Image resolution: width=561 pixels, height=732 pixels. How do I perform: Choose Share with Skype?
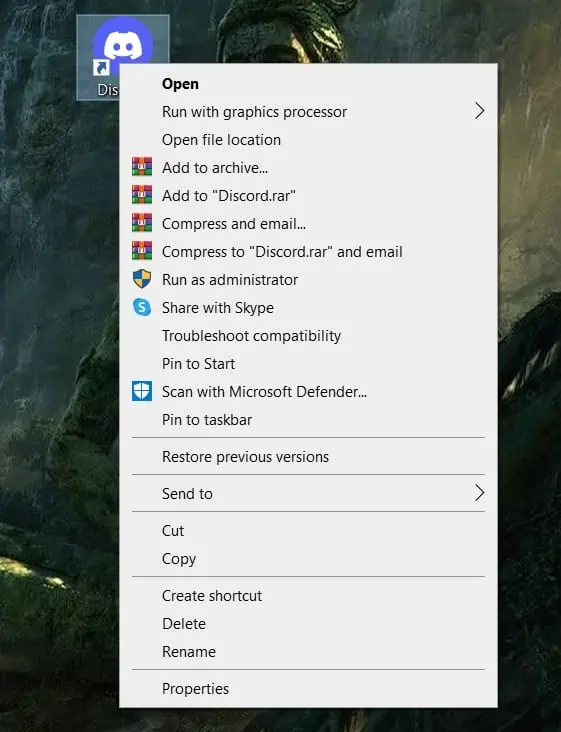pyautogui.click(x=308, y=308)
